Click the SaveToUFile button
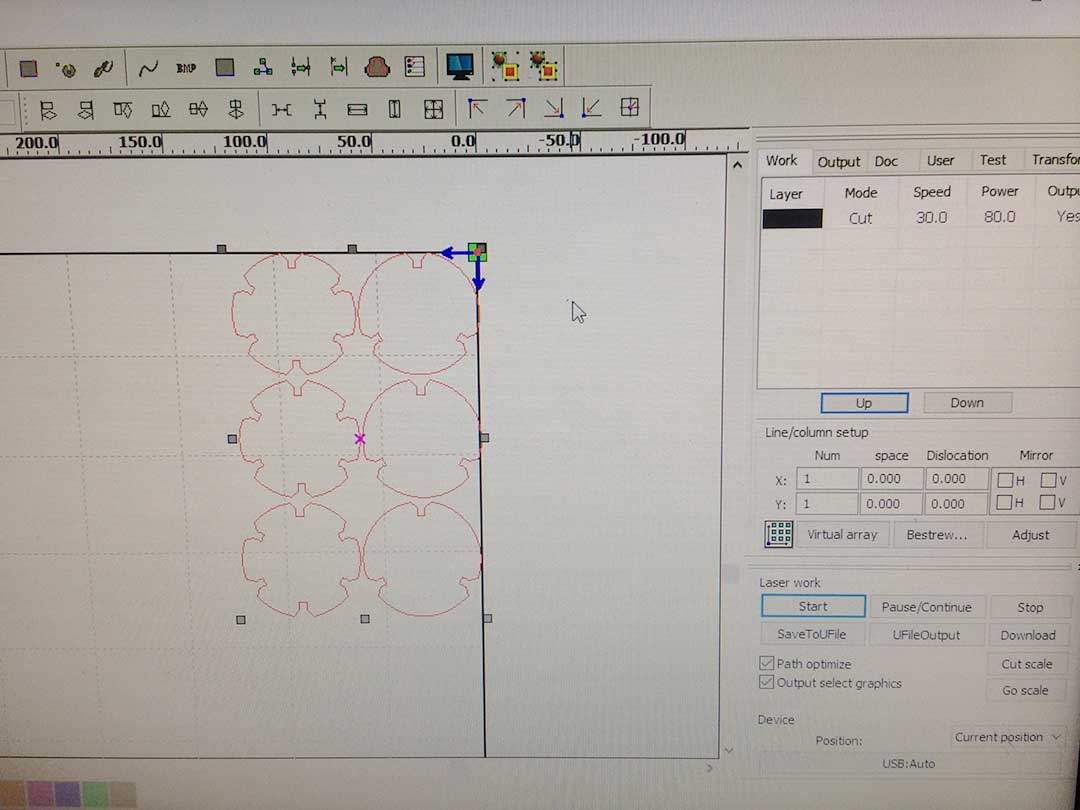 pos(811,634)
